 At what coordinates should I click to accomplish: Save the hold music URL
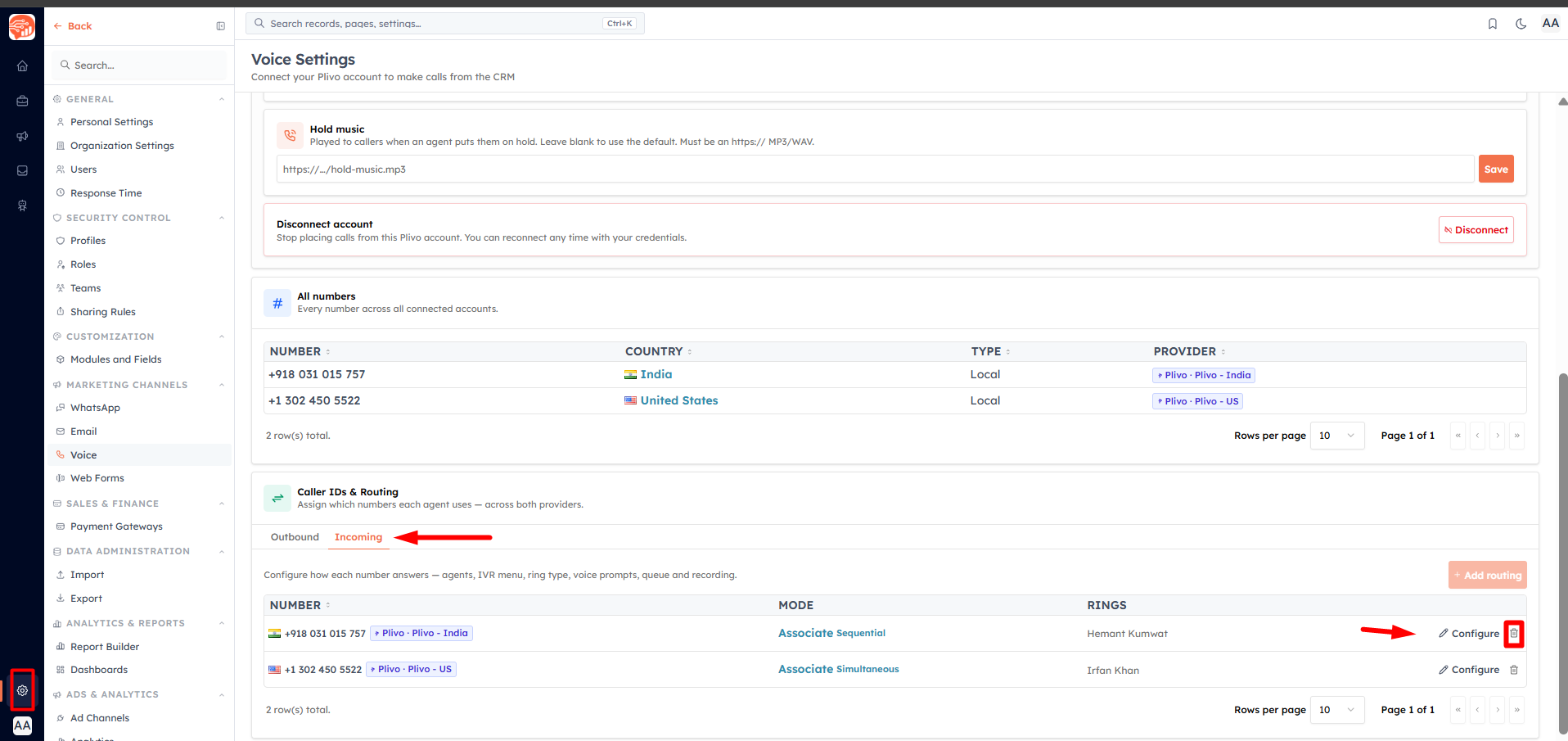coord(1496,169)
